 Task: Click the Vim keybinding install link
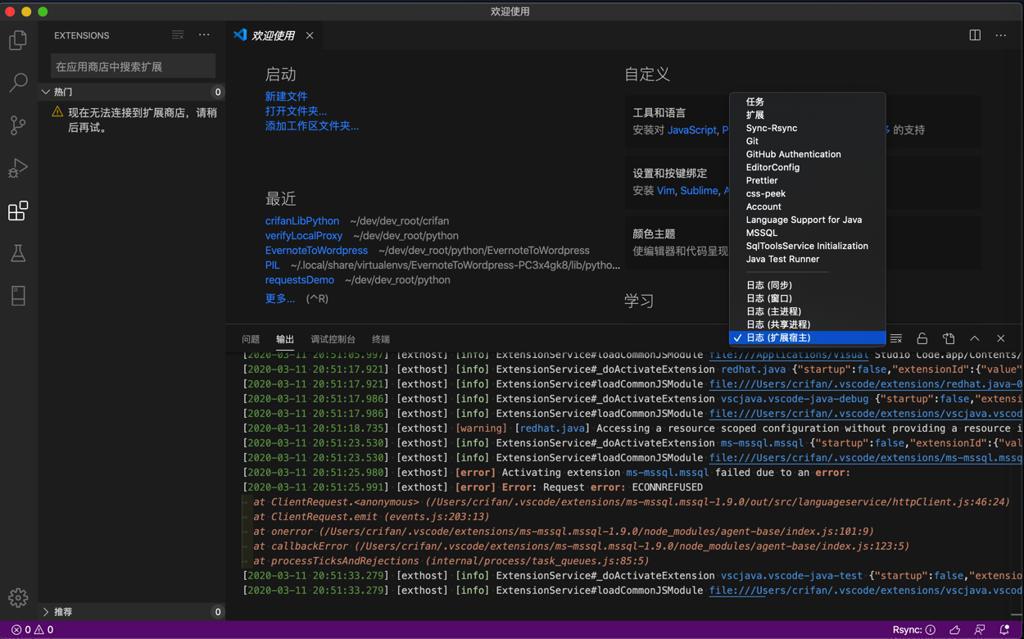click(x=665, y=191)
